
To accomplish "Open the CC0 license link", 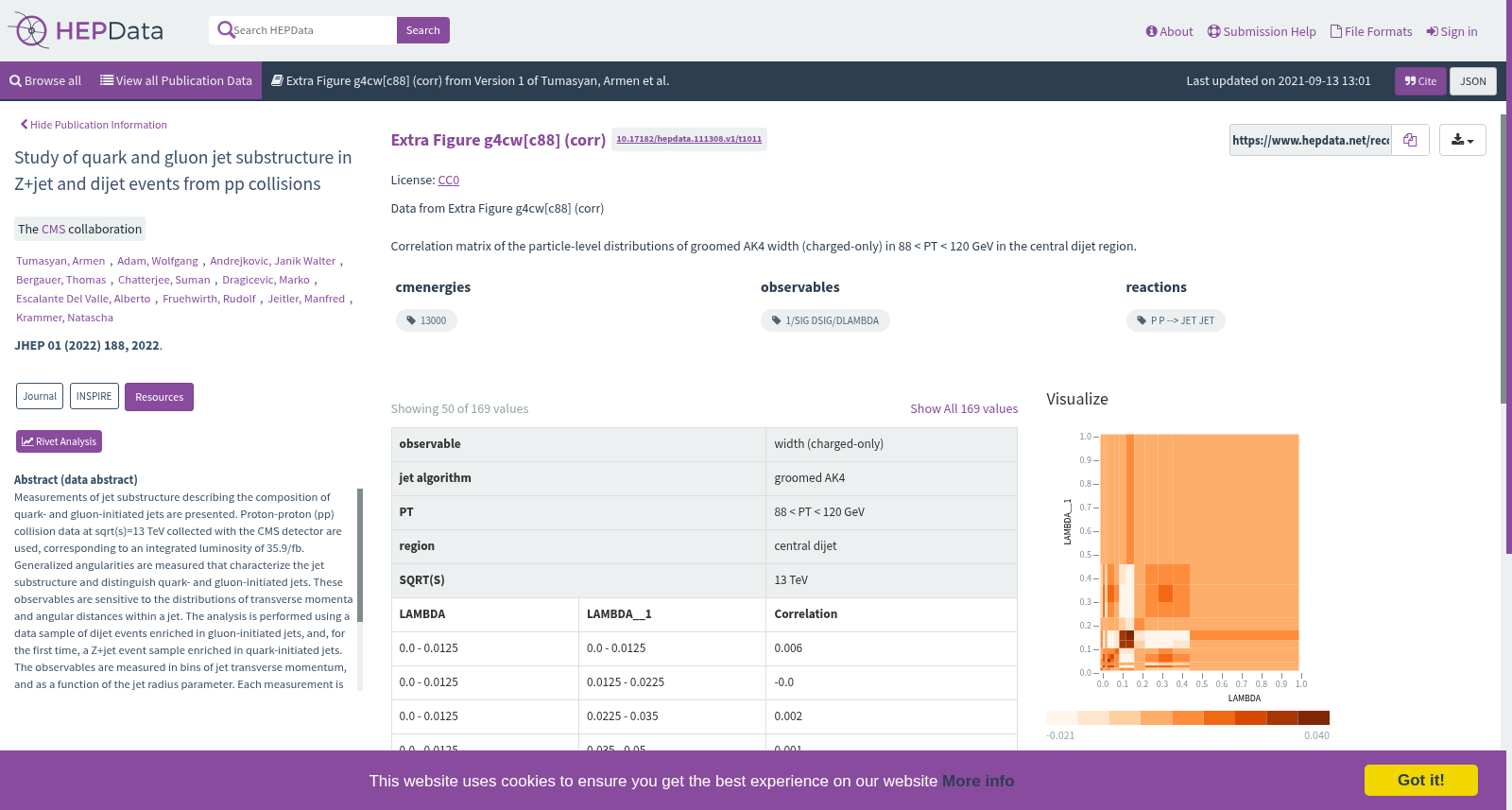I will [x=449, y=181].
